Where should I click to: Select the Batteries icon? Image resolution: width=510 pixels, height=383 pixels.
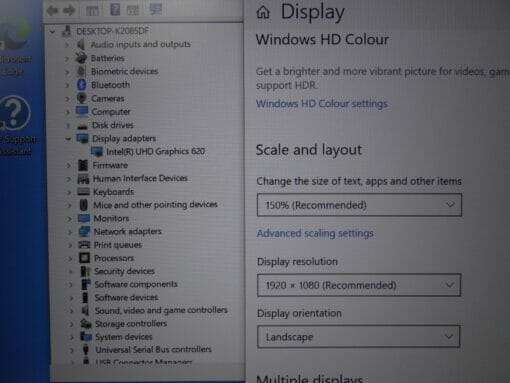(x=81, y=58)
